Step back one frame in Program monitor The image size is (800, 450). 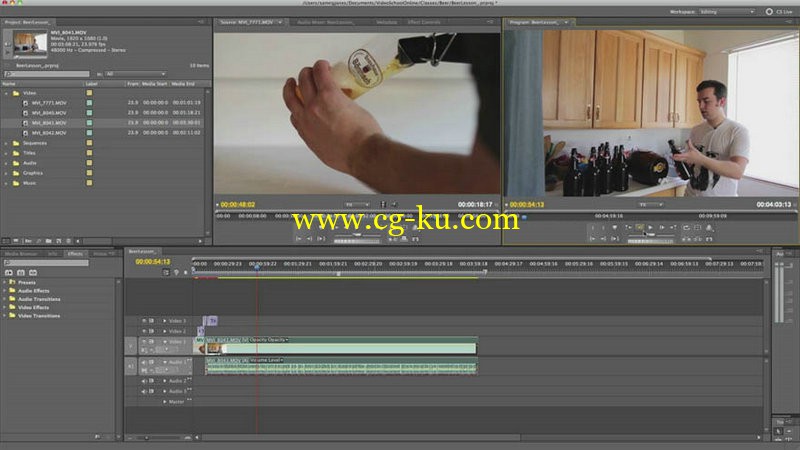point(639,228)
